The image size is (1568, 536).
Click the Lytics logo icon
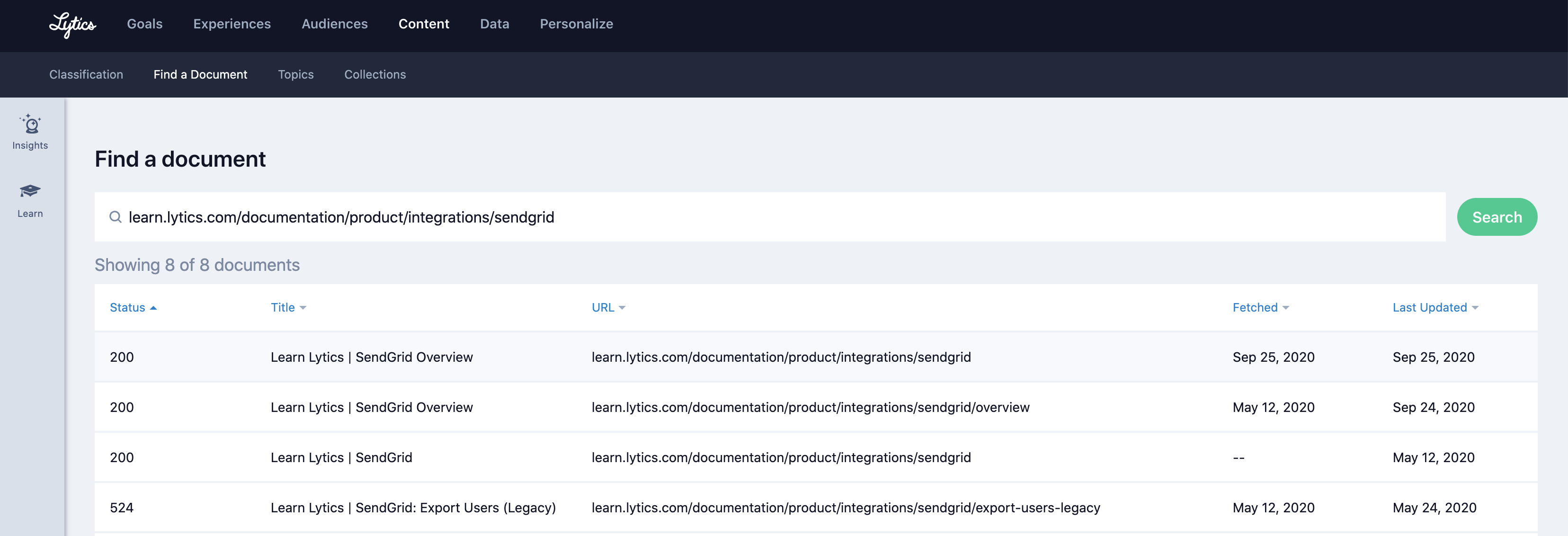click(x=72, y=24)
